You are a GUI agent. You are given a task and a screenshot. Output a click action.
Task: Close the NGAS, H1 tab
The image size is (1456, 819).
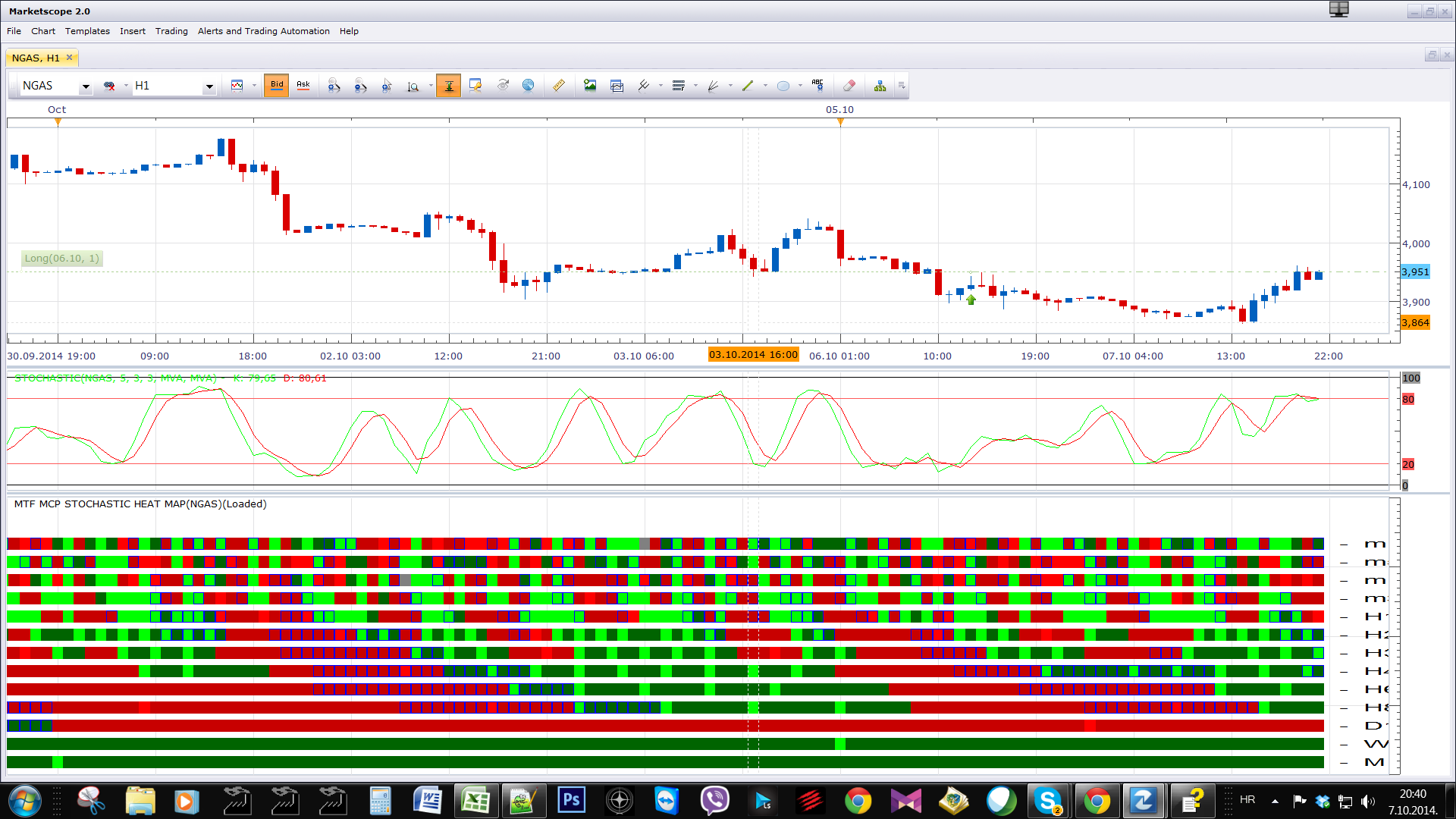point(70,58)
